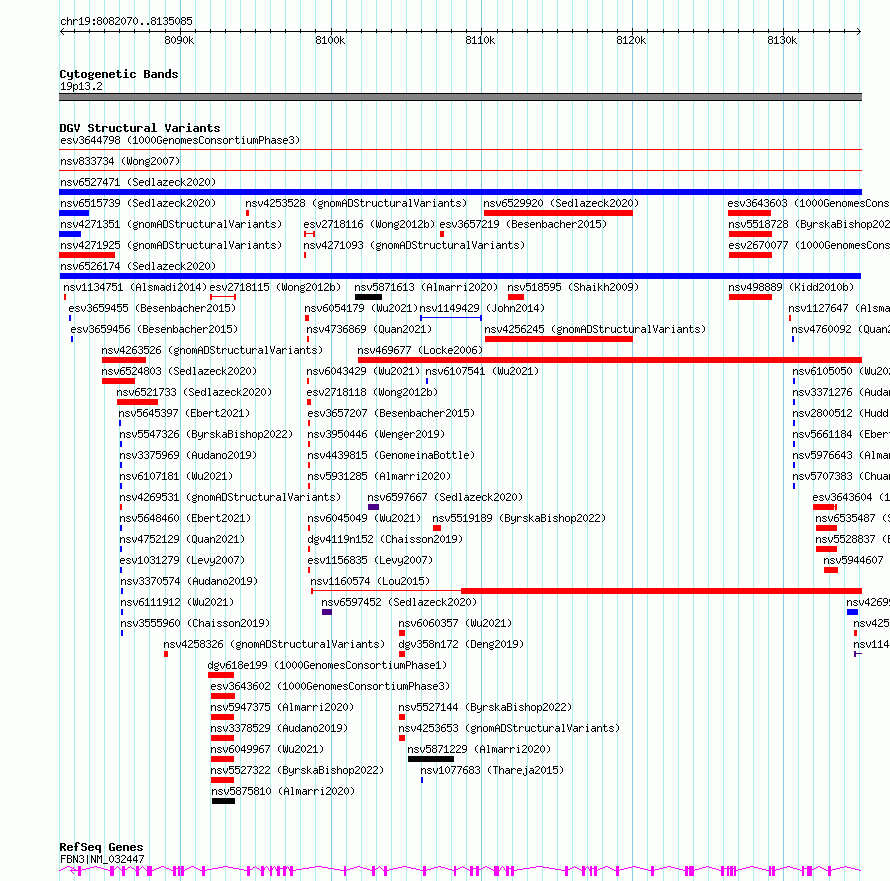This screenshot has height=881, width=890.
Task: Click black bar under nsv5871229
Action: click(431, 759)
